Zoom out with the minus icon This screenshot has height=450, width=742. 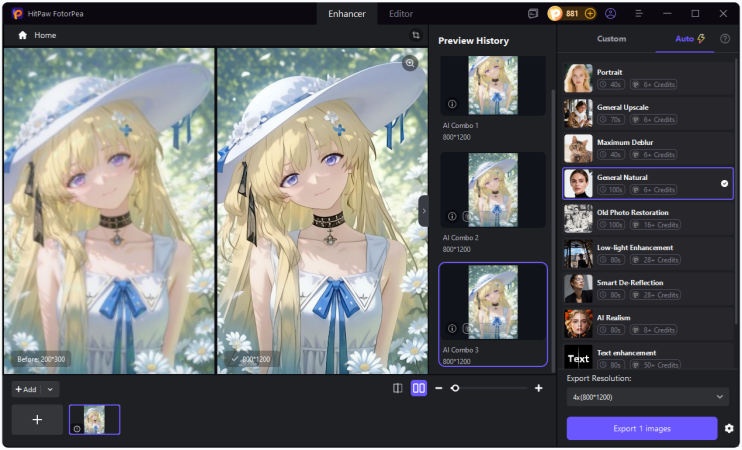(439, 388)
